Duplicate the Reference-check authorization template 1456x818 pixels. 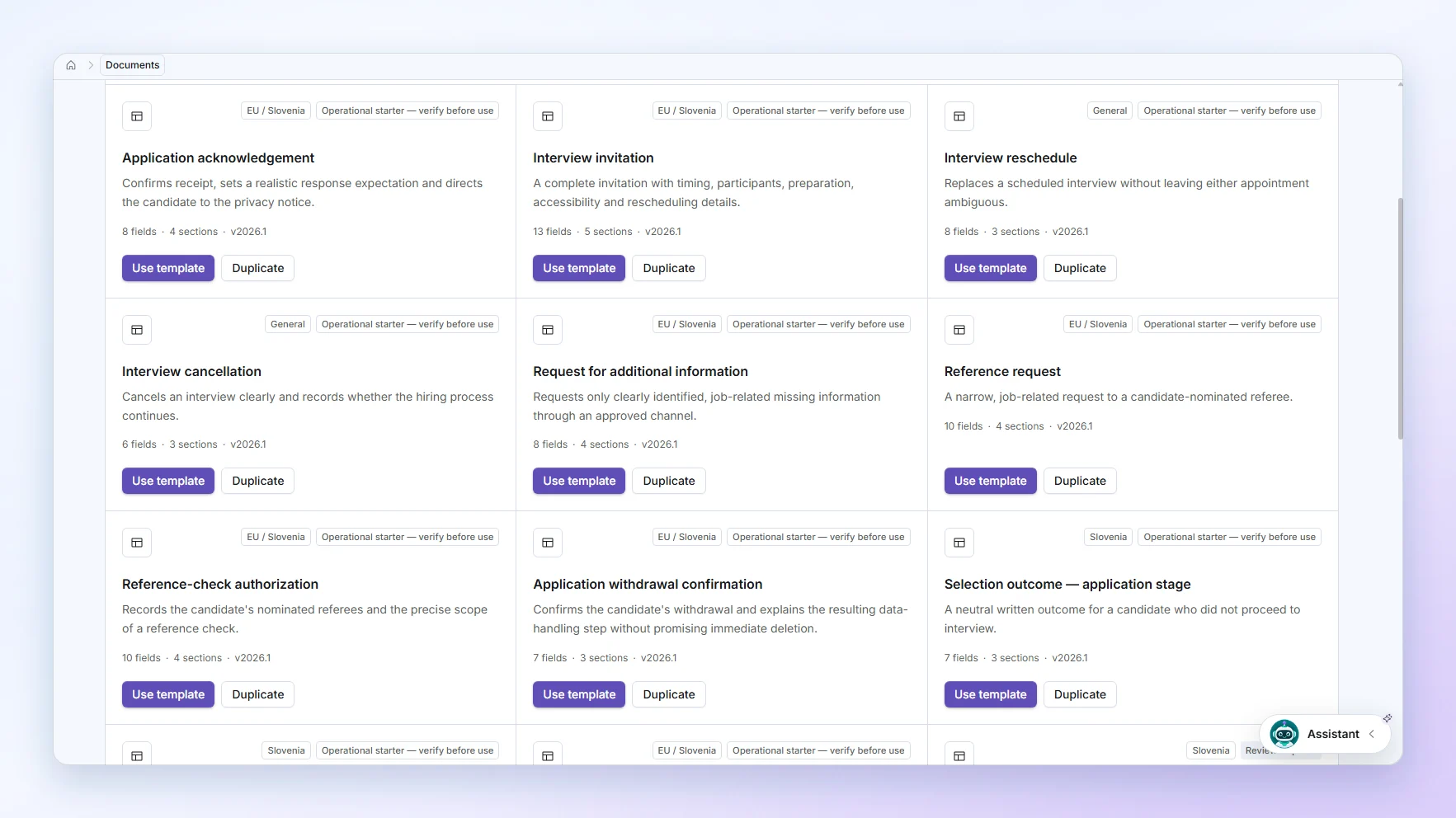258,694
